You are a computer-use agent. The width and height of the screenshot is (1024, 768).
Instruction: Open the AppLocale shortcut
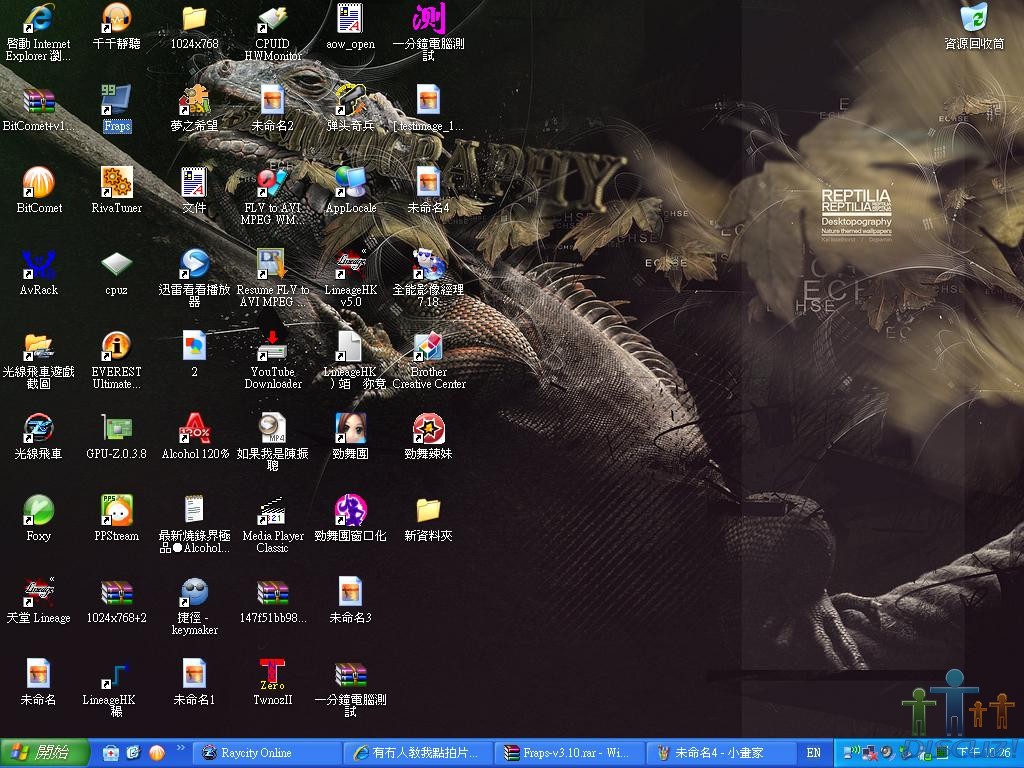350,182
